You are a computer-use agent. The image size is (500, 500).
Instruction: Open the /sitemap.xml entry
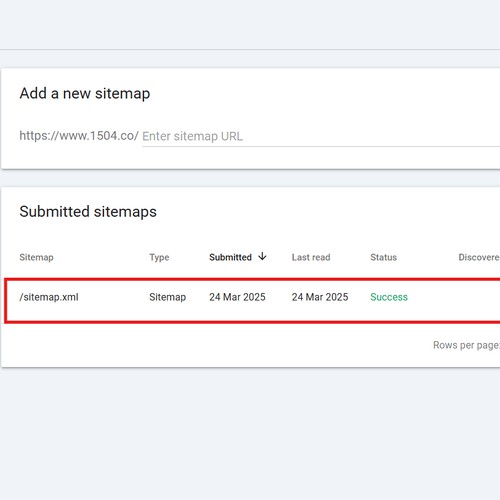coord(49,297)
